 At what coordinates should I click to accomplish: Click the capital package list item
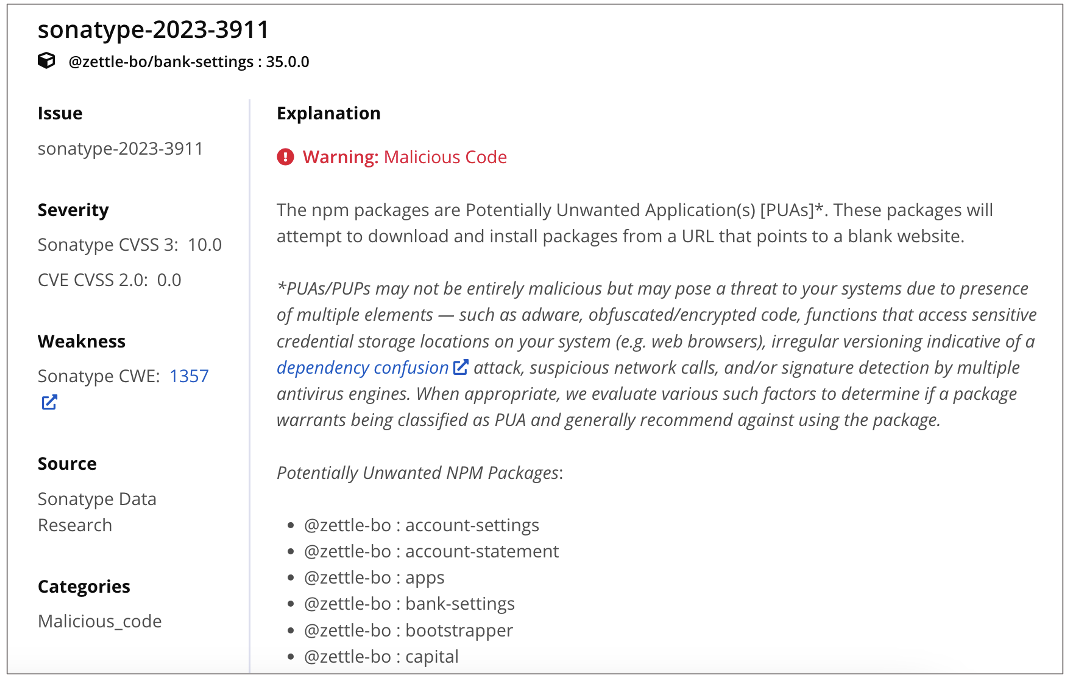click(x=381, y=656)
